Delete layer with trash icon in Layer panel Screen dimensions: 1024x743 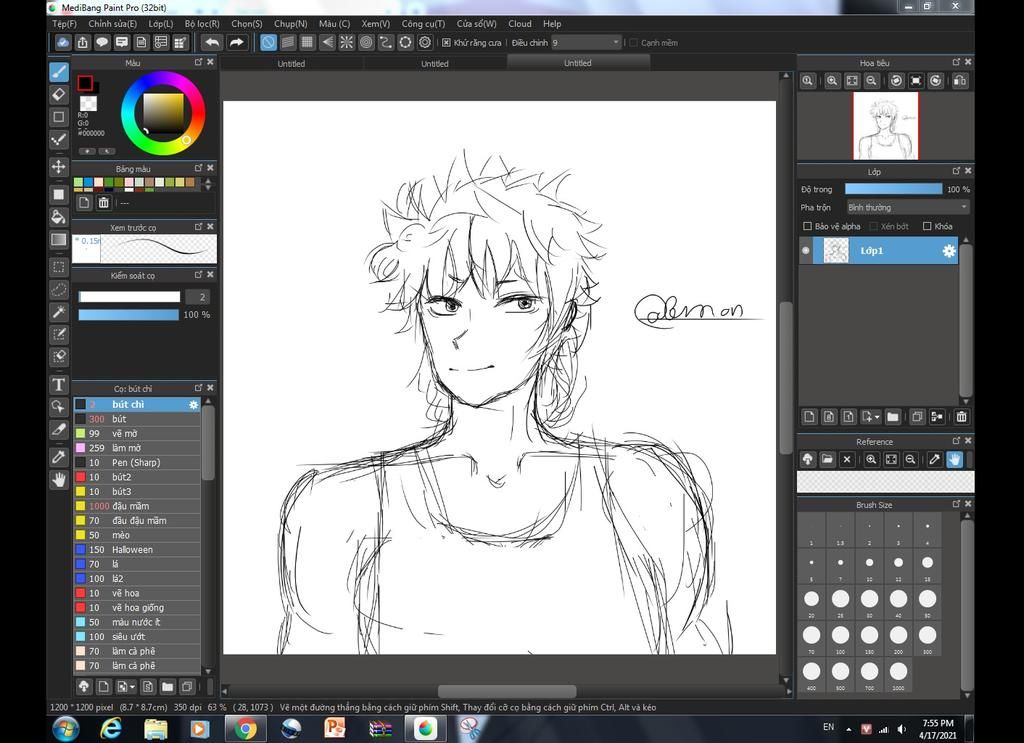click(x=961, y=417)
